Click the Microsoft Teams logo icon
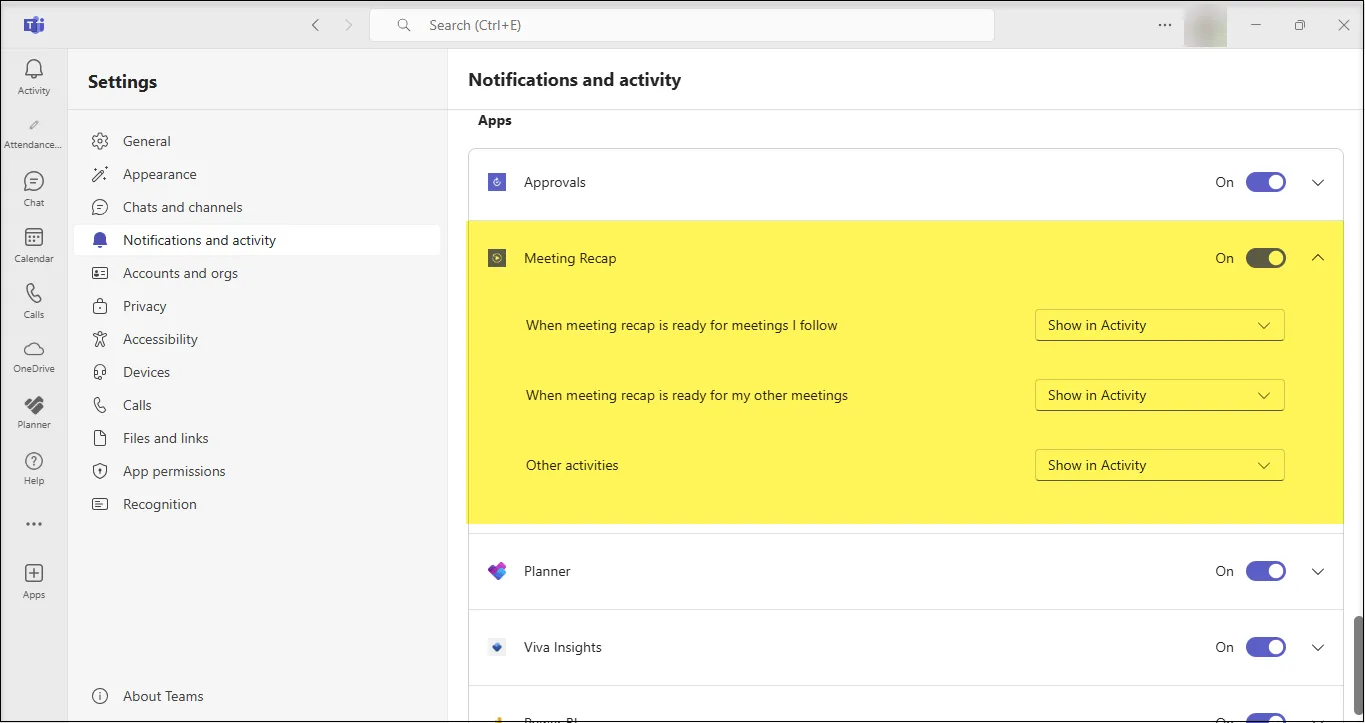Viewport: 1365px width, 723px height. point(34,25)
